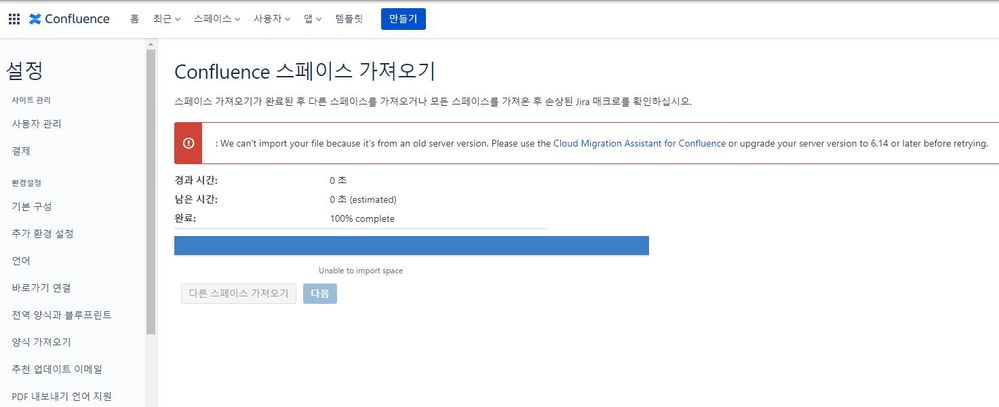The height and width of the screenshot is (407, 999).
Task: Open the app switcher grid icon
Action: [14, 19]
